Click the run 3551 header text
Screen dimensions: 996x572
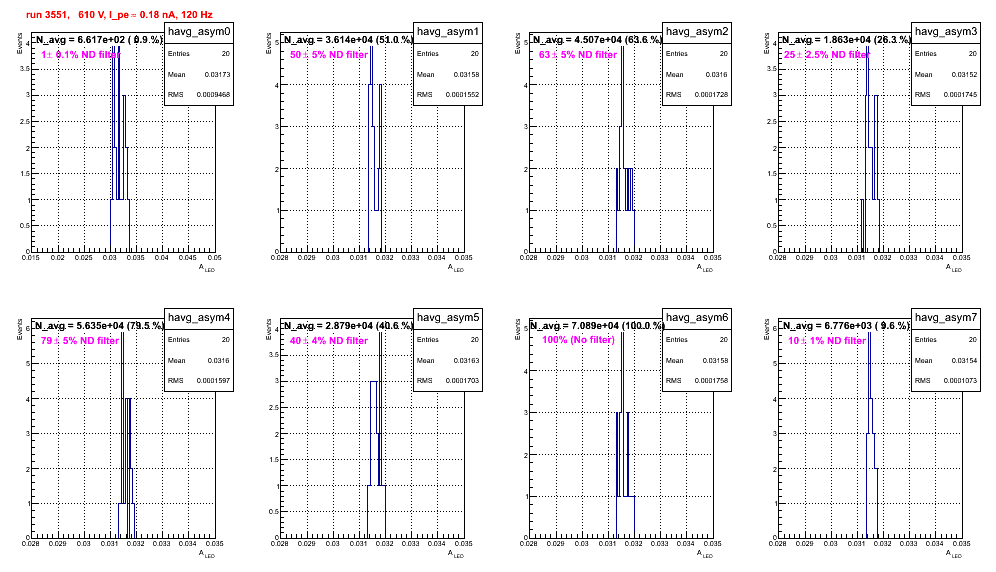119,14
